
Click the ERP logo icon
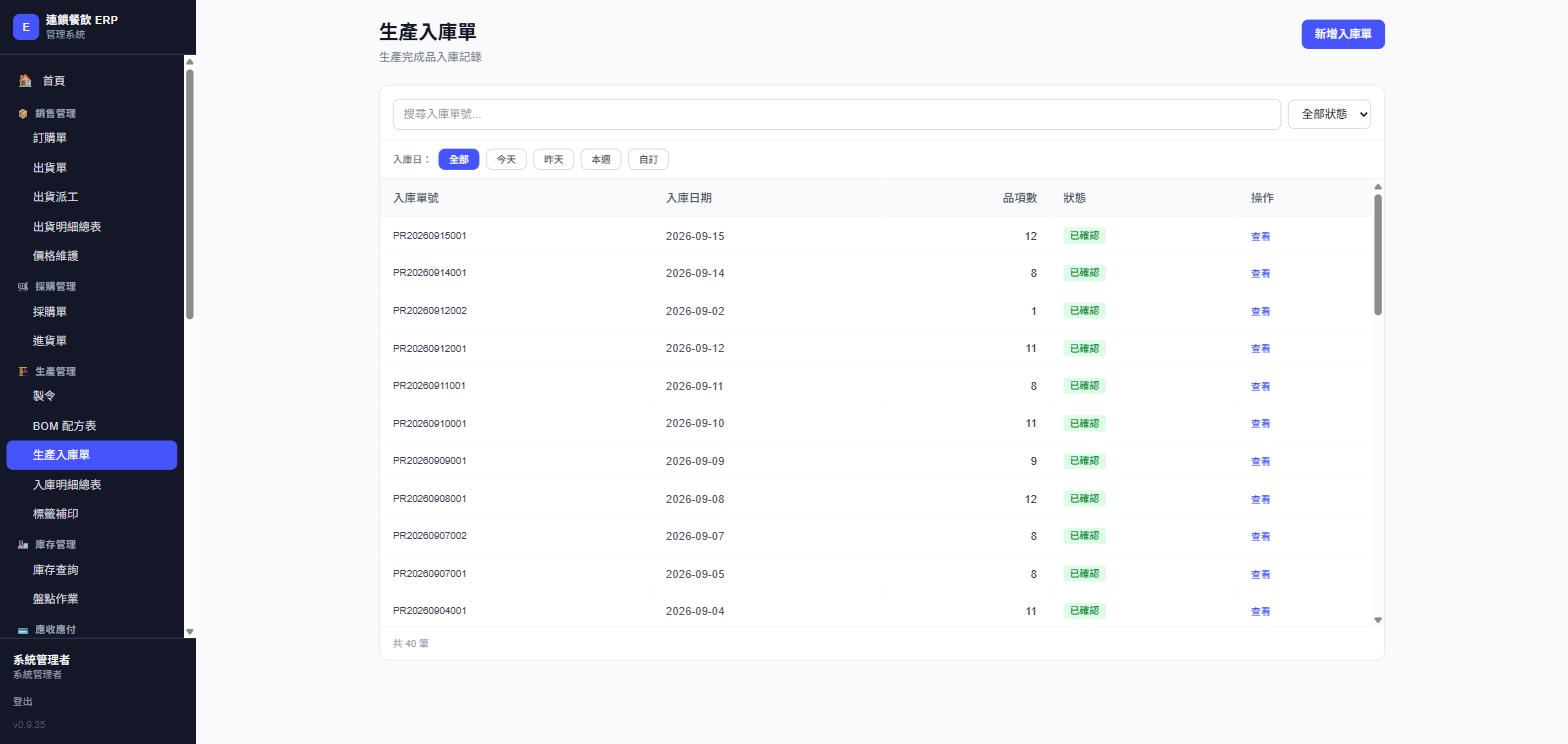tap(26, 27)
